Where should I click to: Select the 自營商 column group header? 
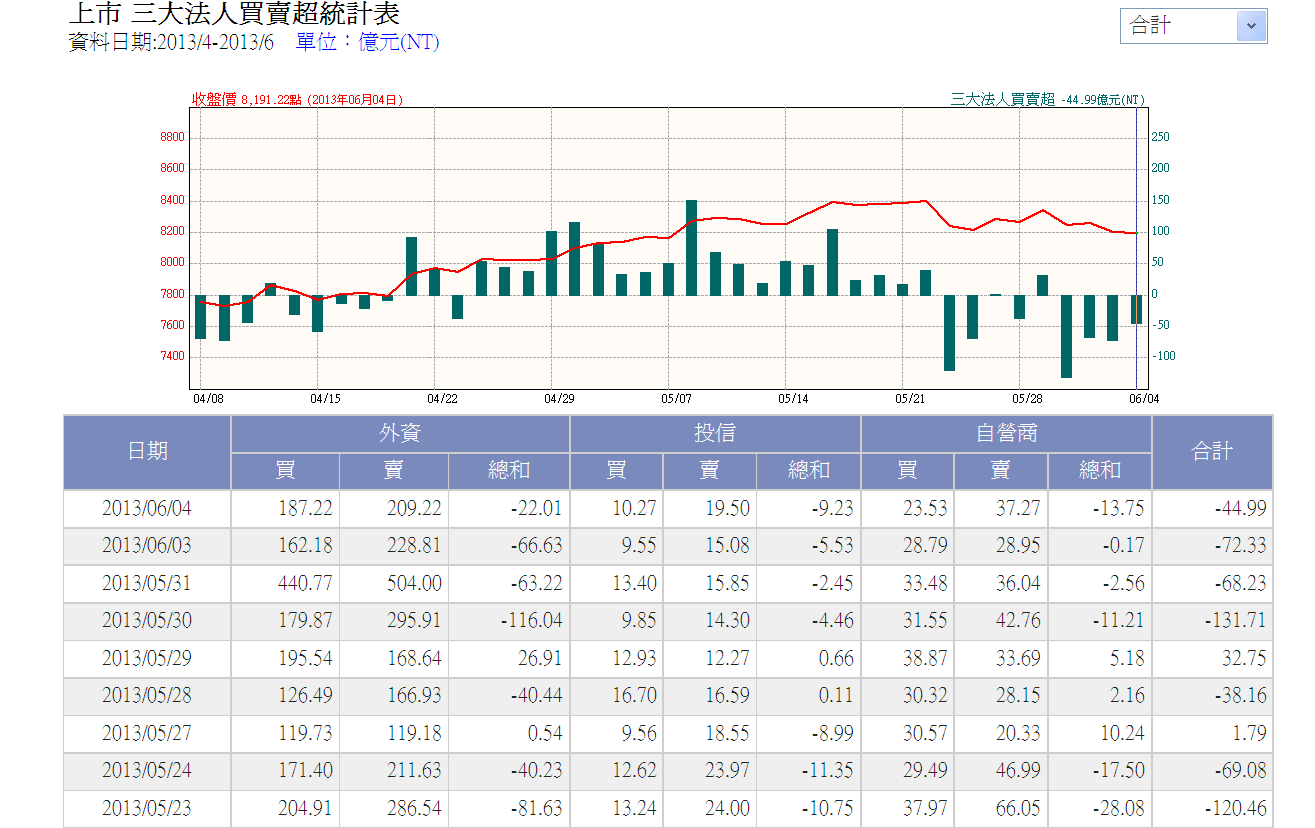(1007, 434)
